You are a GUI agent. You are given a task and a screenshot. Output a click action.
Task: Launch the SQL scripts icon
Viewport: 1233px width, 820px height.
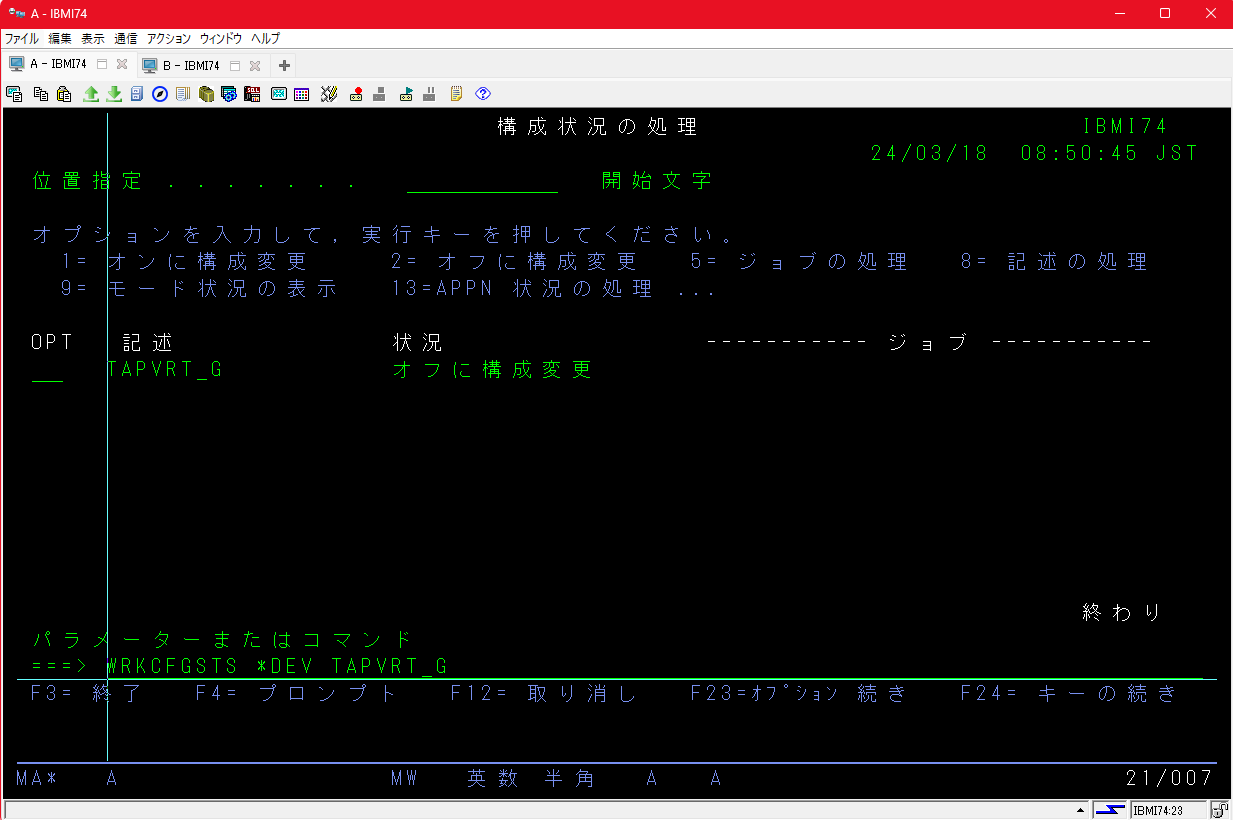(252, 94)
